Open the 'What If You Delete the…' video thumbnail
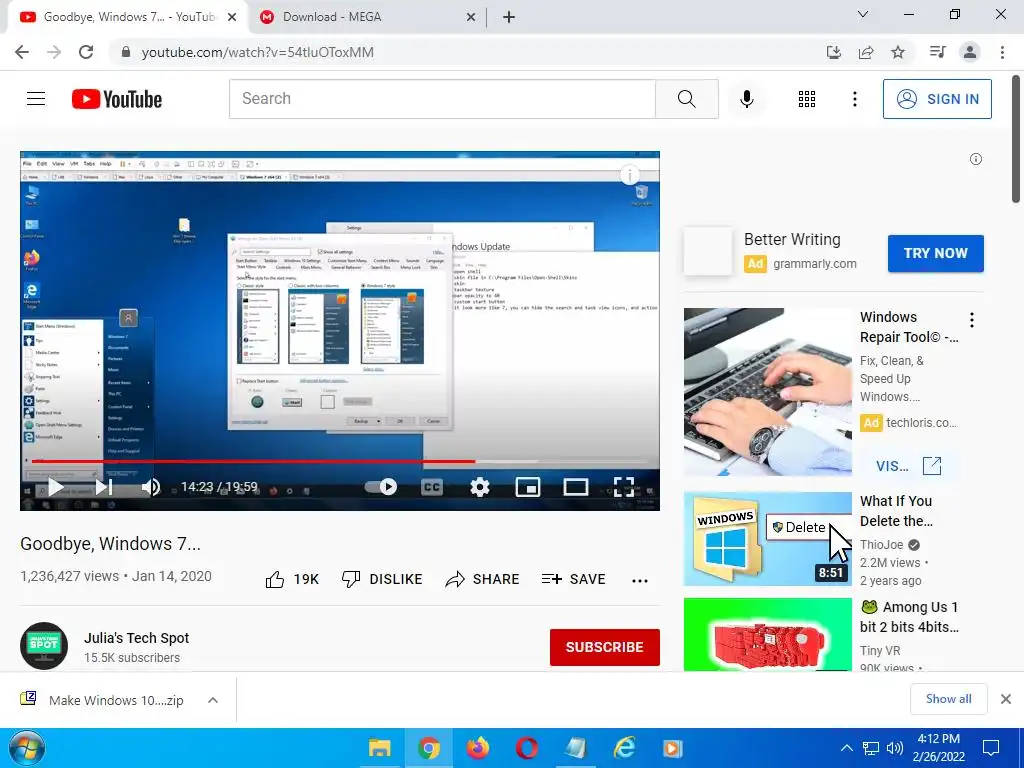The height and width of the screenshot is (768, 1024). point(767,539)
